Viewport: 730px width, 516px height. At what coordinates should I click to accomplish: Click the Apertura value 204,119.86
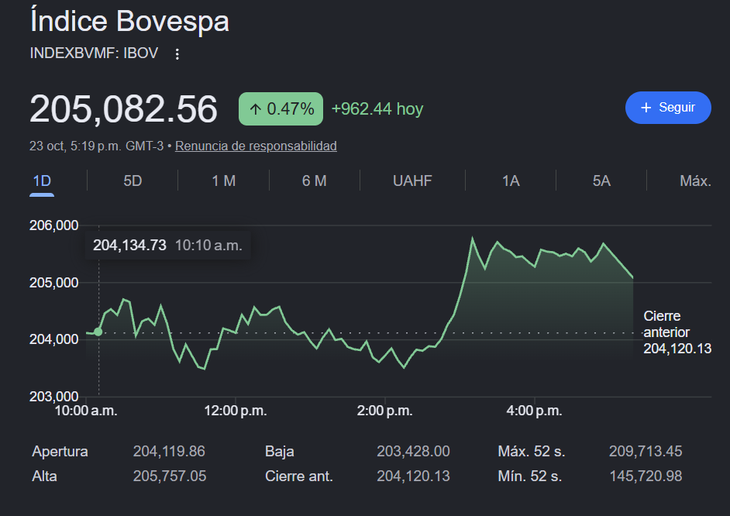pos(169,451)
